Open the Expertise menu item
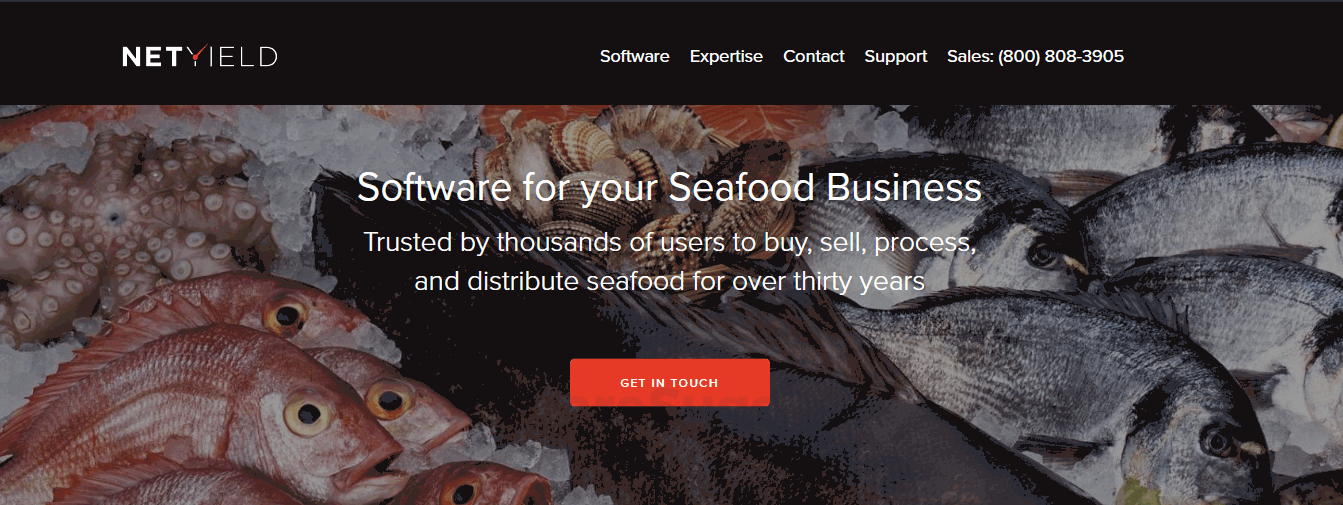The height and width of the screenshot is (505, 1343). [726, 57]
